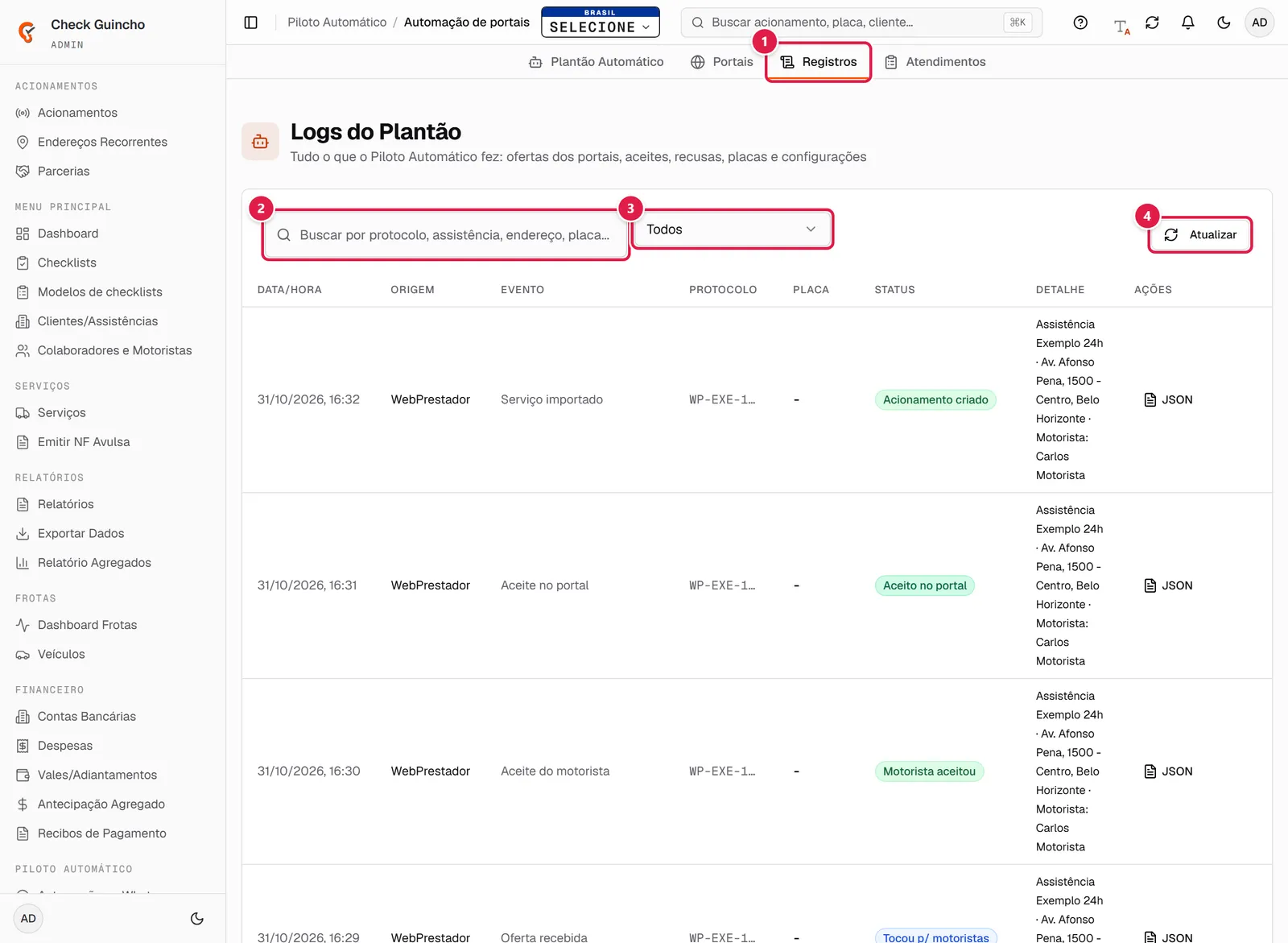The height and width of the screenshot is (943, 1288).
Task: Open JSON for the Aceite no portal row
Action: (x=1169, y=585)
